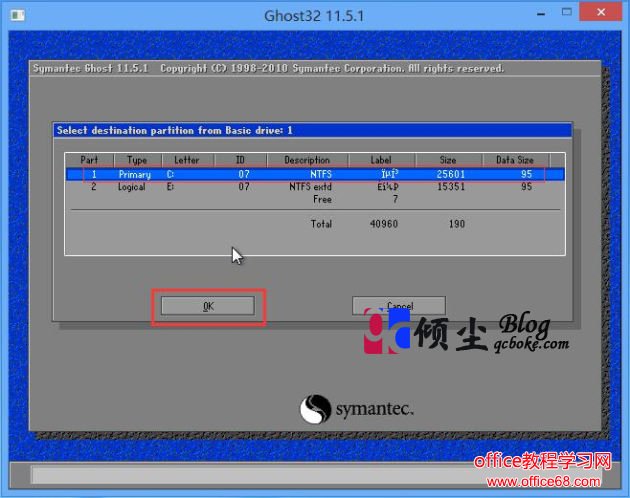Click the Type column header

pyautogui.click(x=137, y=160)
